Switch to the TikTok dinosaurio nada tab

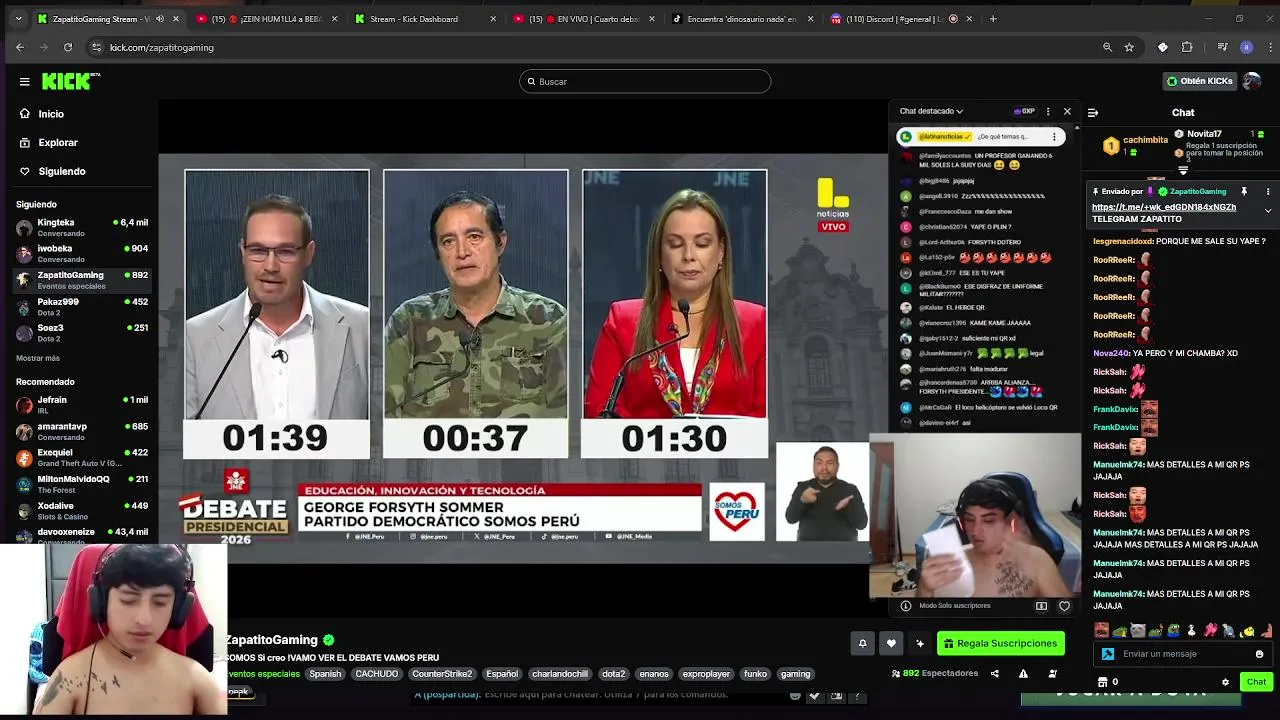pyautogui.click(x=744, y=19)
